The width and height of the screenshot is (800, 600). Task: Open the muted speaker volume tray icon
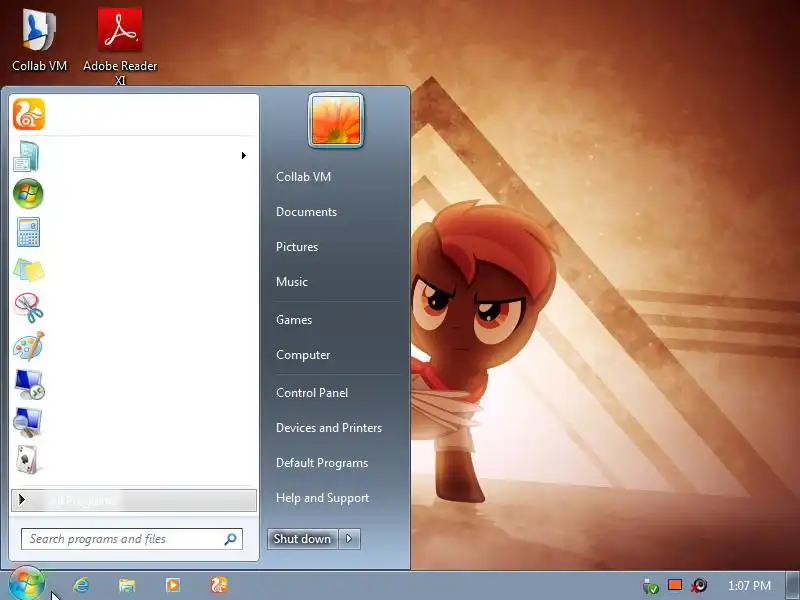coord(699,585)
